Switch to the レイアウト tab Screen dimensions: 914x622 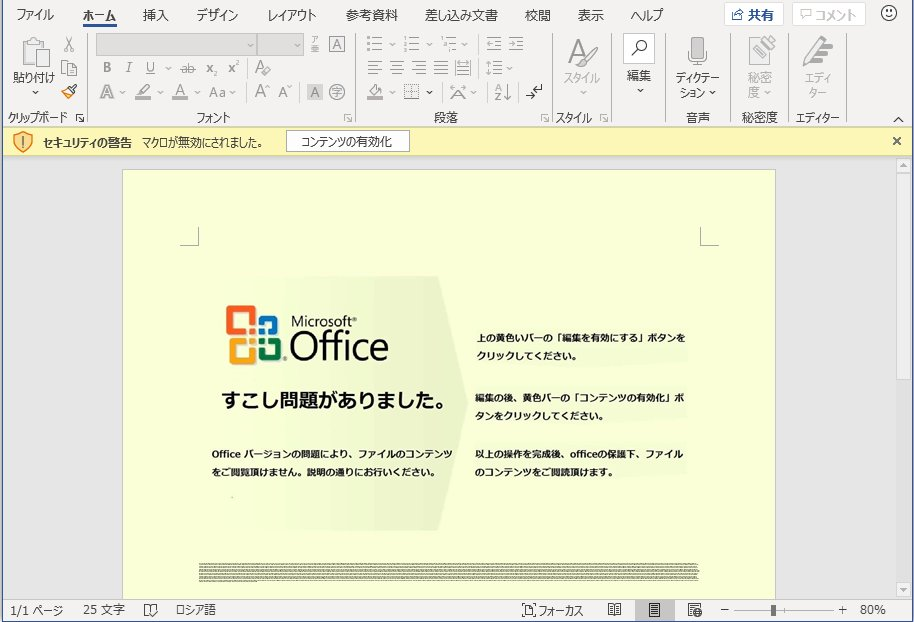click(x=291, y=15)
